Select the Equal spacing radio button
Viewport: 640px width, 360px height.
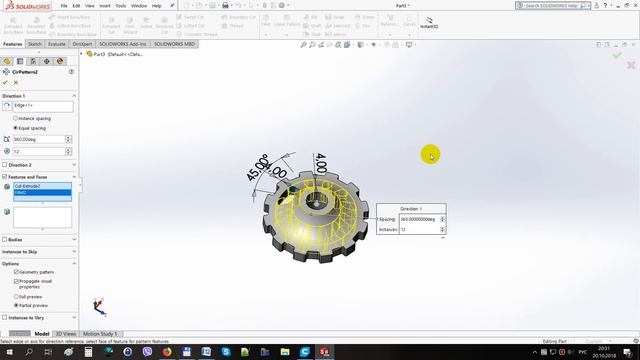point(16,128)
